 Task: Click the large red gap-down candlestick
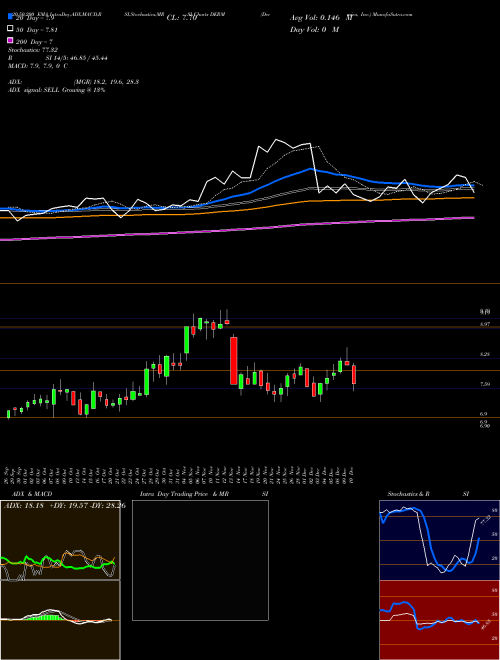[234, 361]
